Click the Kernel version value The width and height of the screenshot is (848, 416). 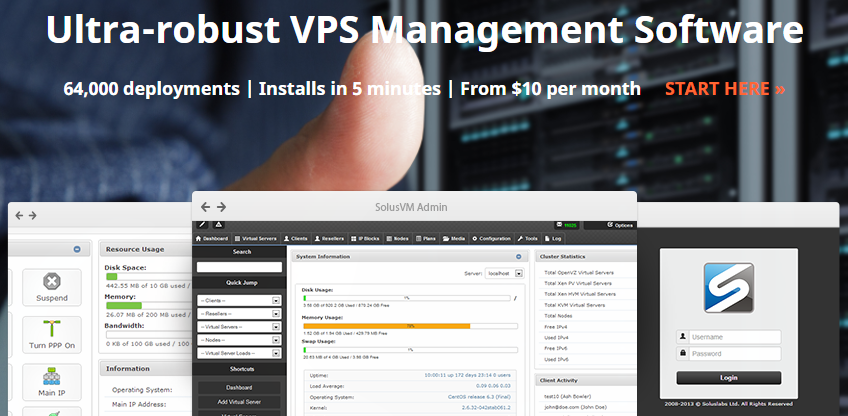(486, 407)
